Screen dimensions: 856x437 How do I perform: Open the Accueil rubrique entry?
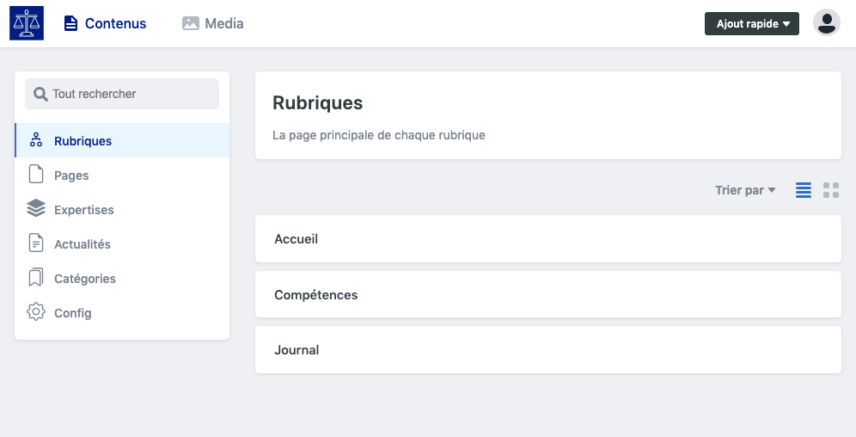[x=548, y=239]
